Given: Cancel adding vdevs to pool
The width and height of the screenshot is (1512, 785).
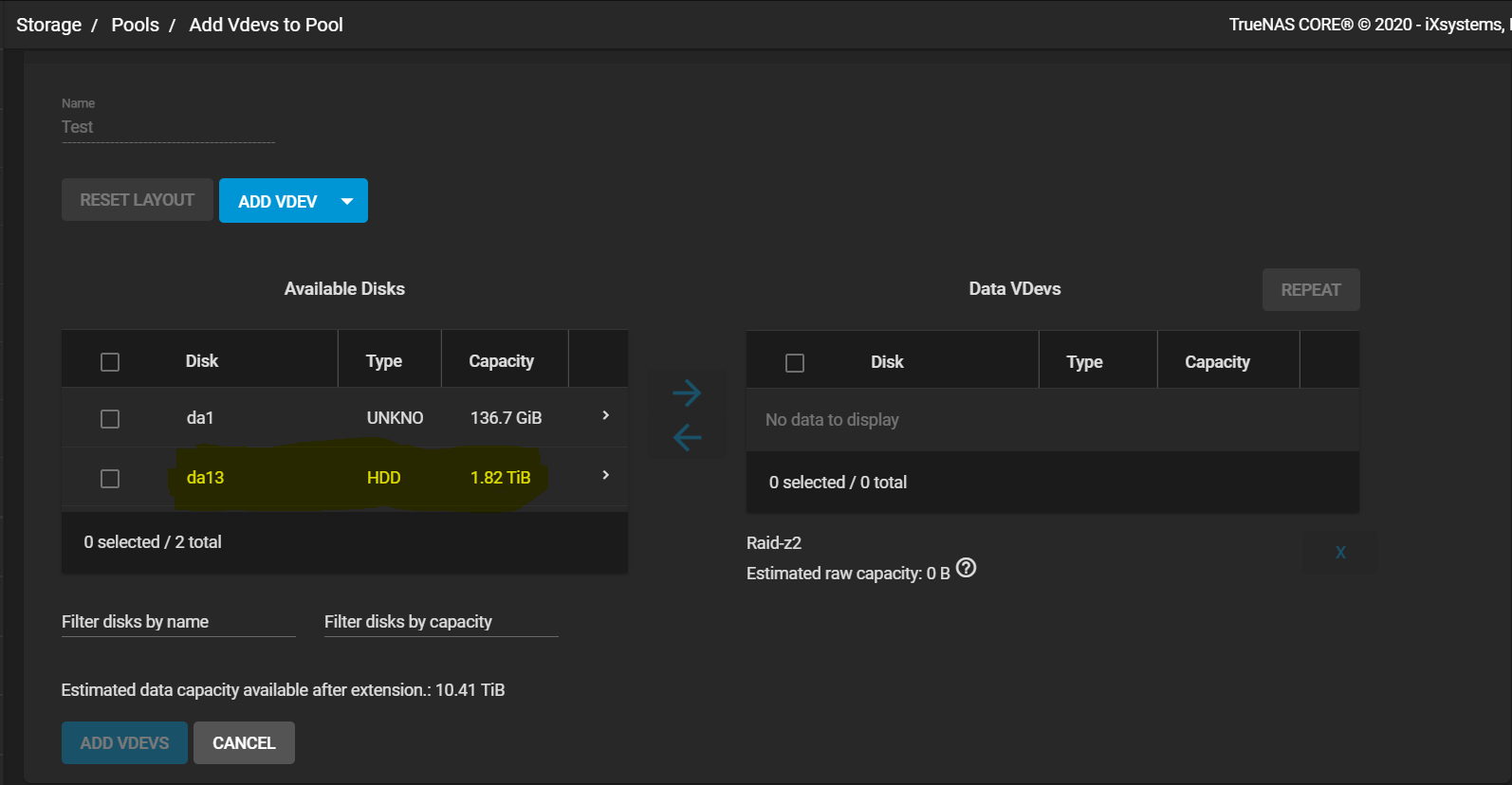Looking at the screenshot, I should click(244, 743).
